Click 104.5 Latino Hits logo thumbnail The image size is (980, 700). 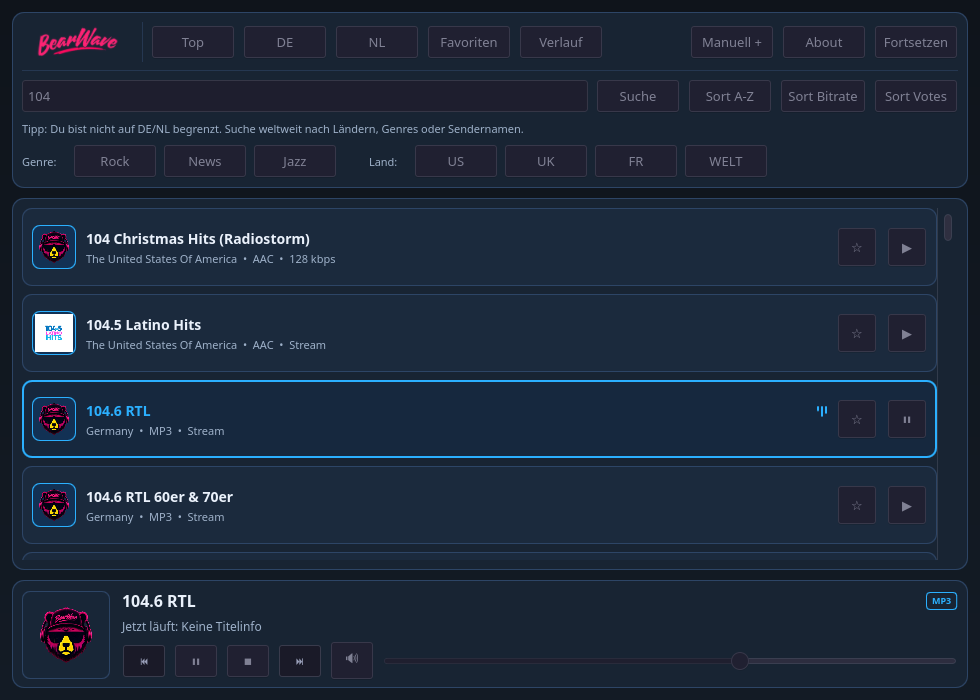tap(54, 333)
